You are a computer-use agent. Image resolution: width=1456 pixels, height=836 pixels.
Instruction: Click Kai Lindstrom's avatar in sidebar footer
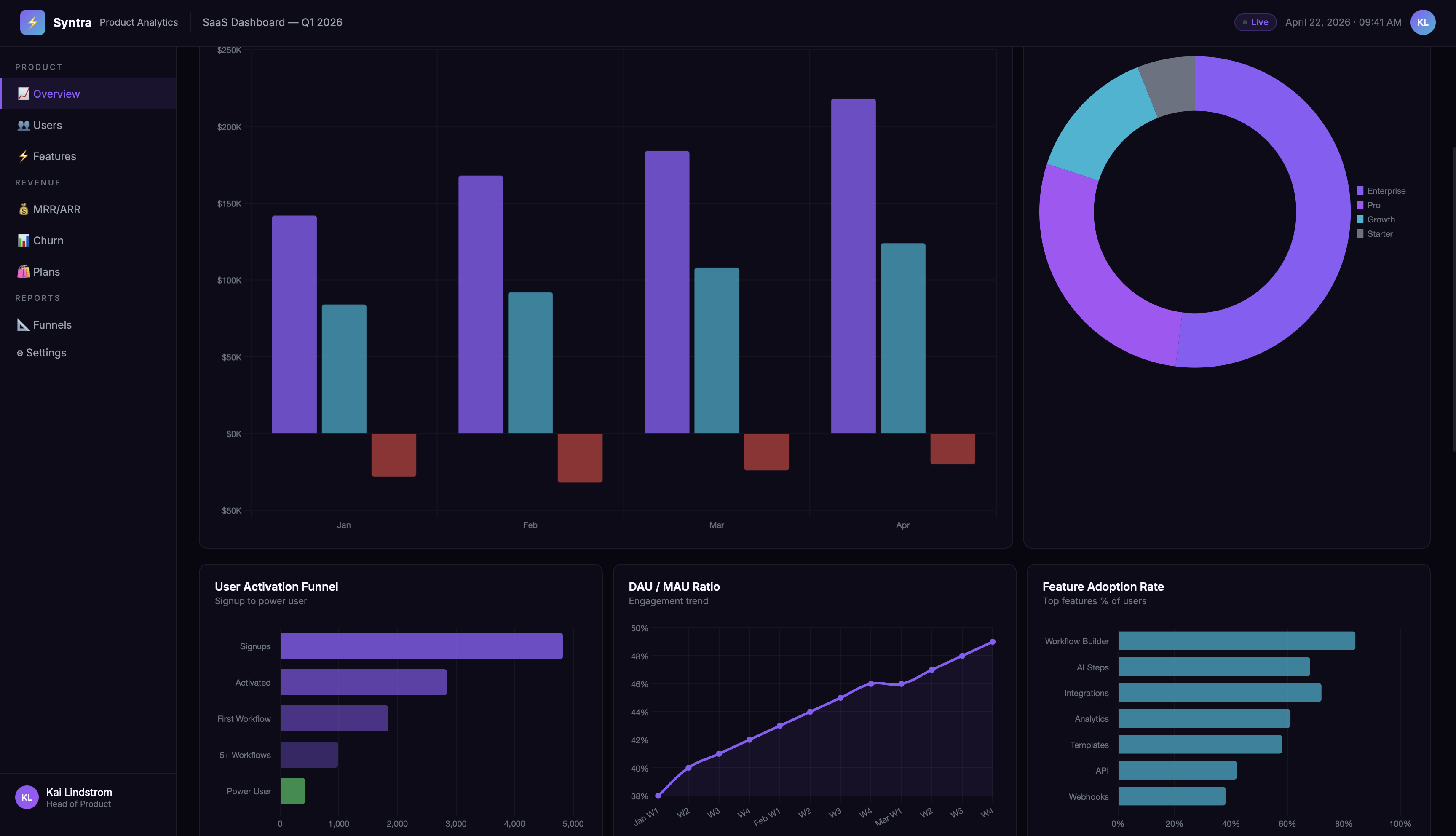[x=27, y=797]
